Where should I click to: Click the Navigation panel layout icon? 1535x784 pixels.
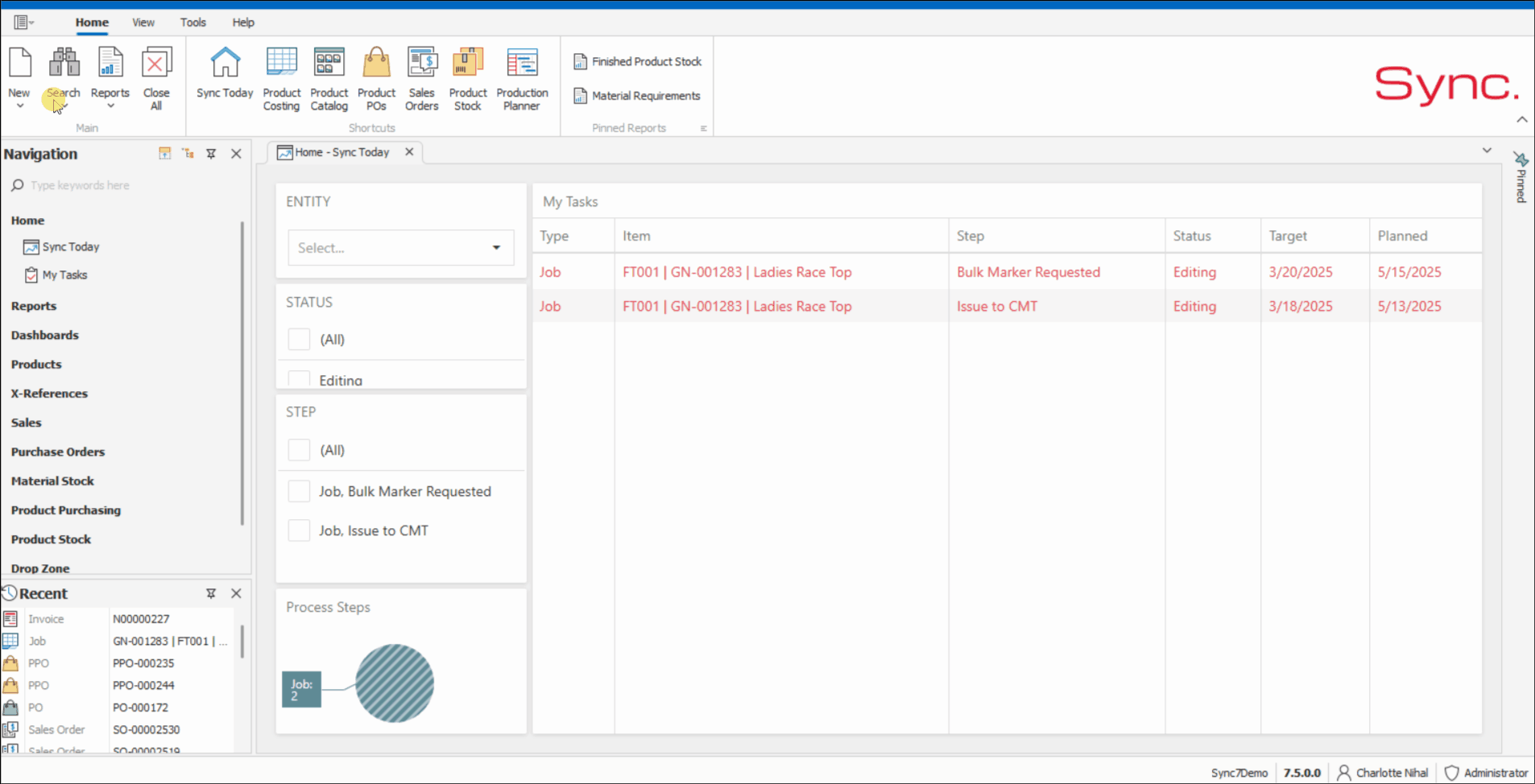tap(165, 153)
